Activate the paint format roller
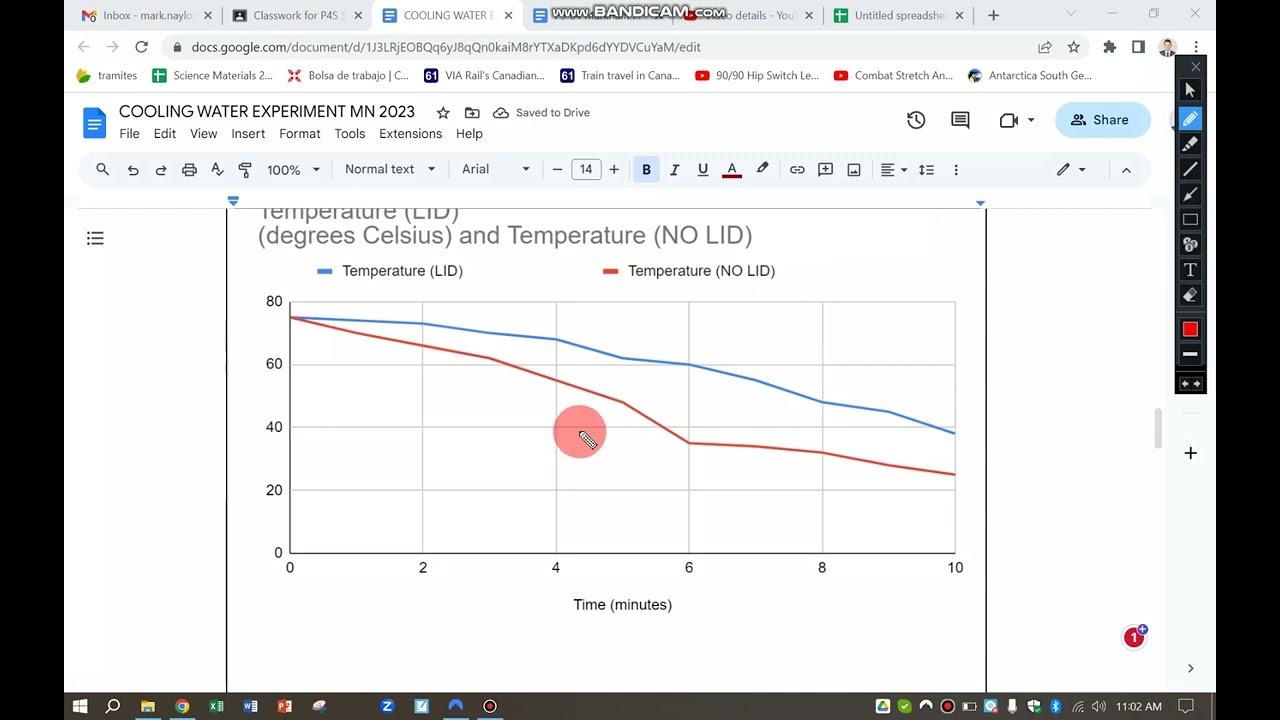Viewport: 1280px width, 720px height. tap(245, 170)
